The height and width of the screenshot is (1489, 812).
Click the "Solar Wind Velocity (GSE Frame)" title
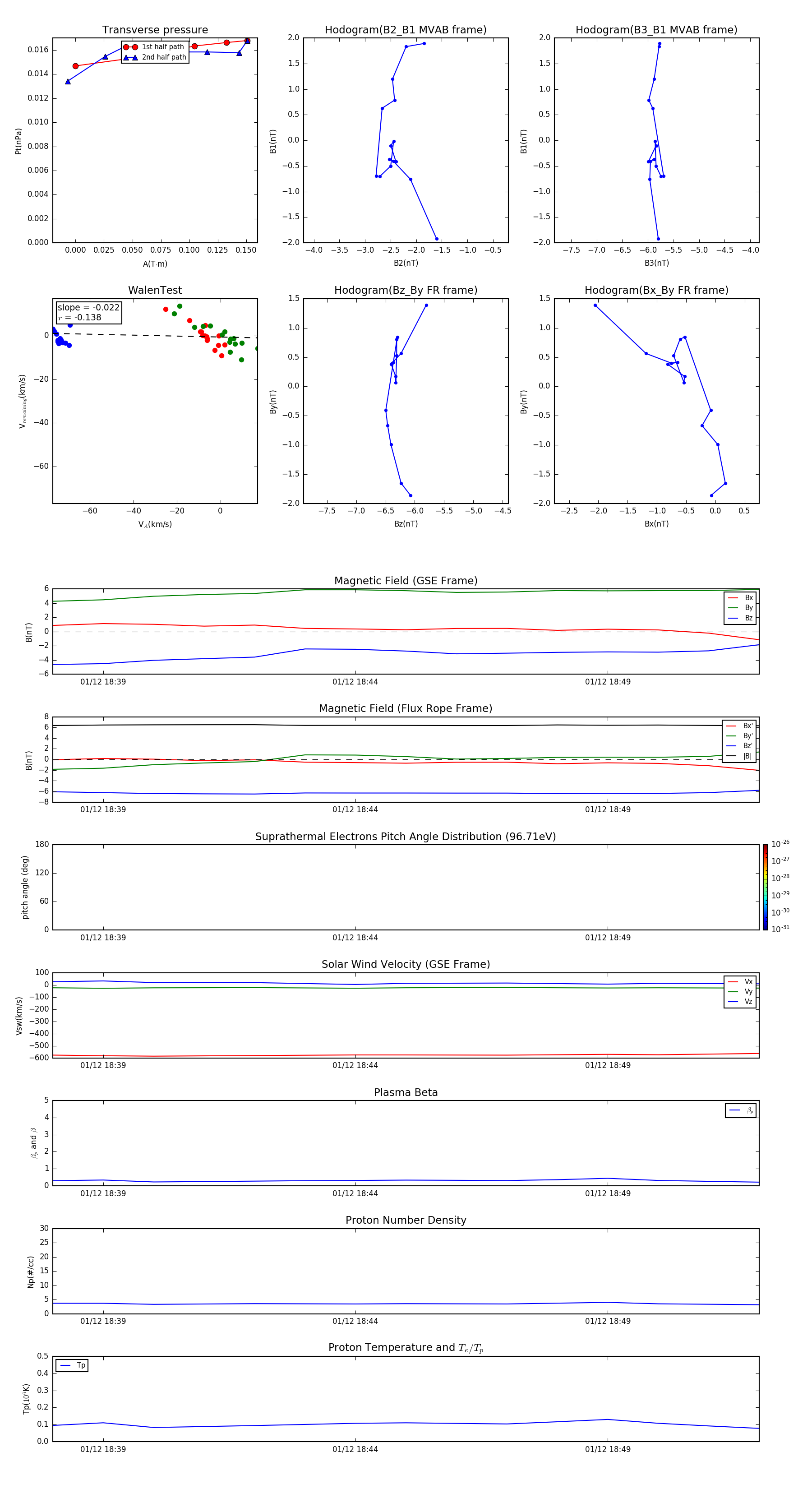tap(406, 964)
